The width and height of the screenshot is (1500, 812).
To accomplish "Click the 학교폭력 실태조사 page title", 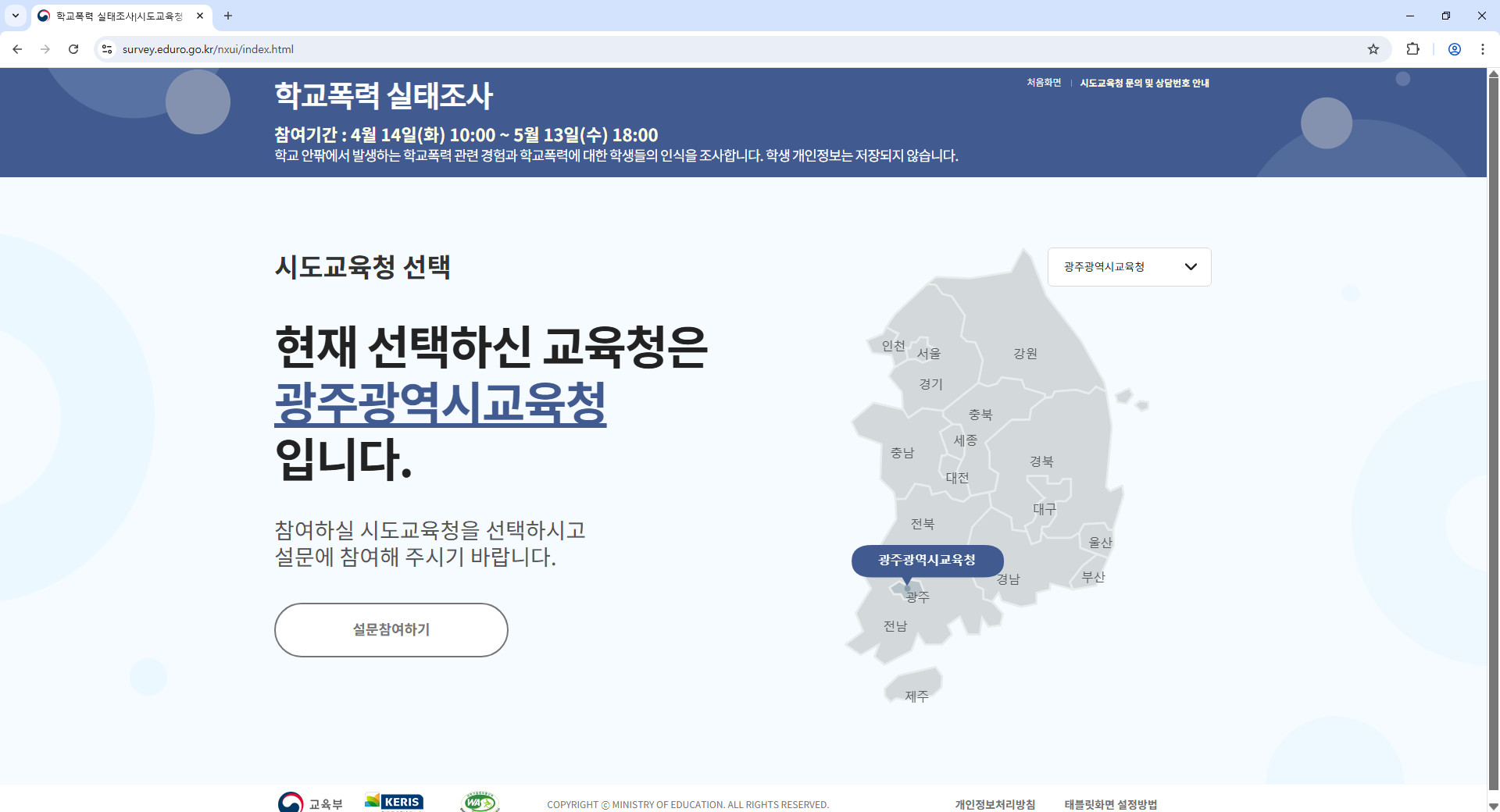I will [x=384, y=96].
